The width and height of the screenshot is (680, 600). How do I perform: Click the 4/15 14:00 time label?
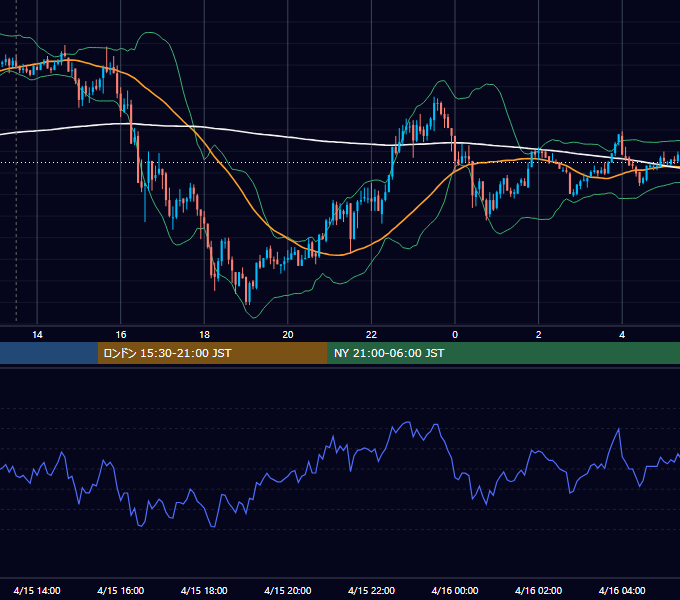37,590
